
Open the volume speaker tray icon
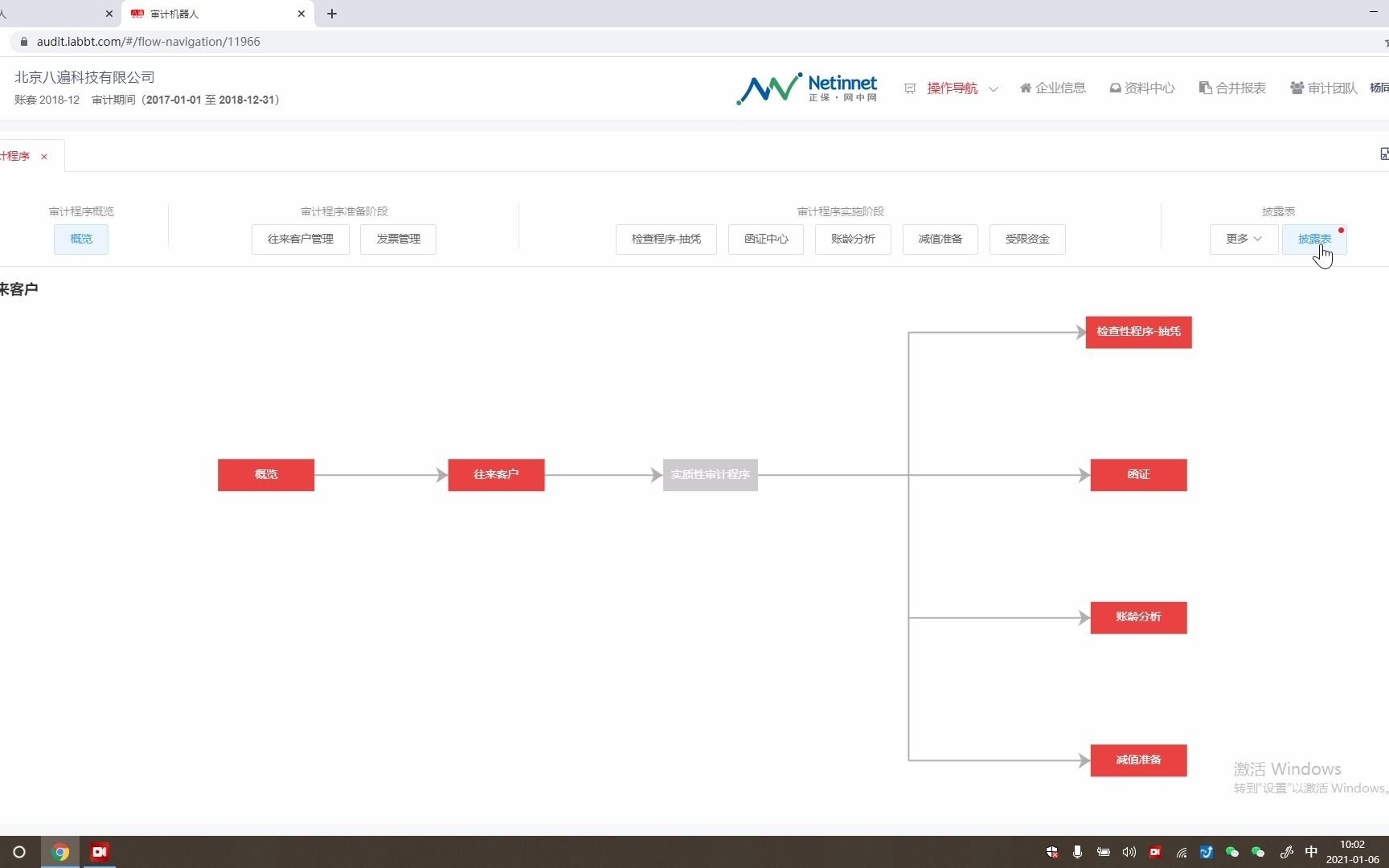coord(1129,852)
